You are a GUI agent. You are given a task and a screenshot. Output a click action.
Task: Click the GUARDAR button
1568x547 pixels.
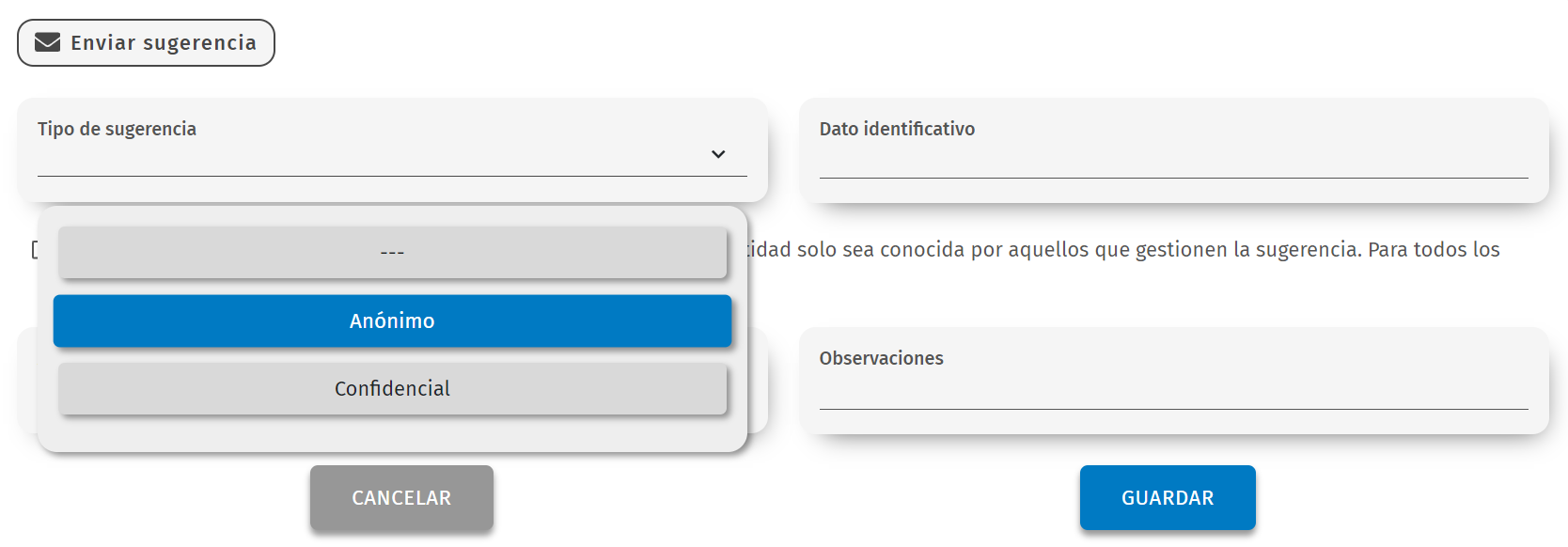pos(1167,497)
